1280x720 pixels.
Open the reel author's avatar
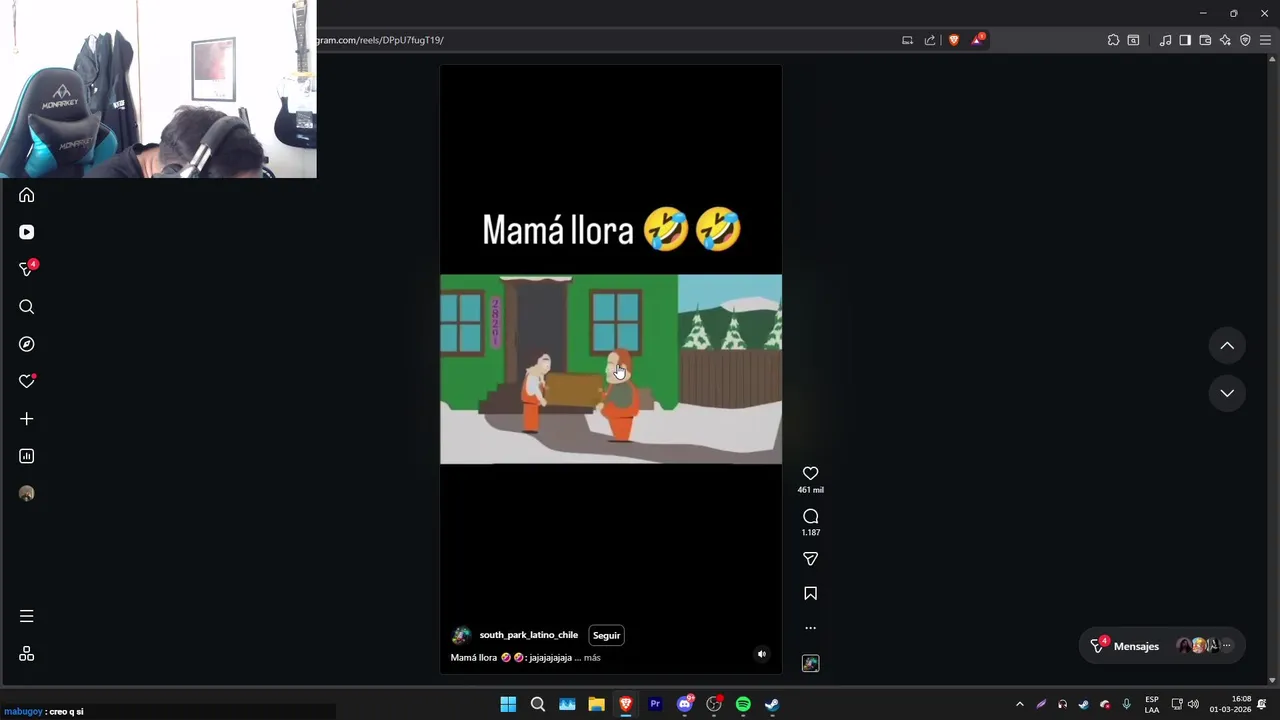tap(461, 635)
